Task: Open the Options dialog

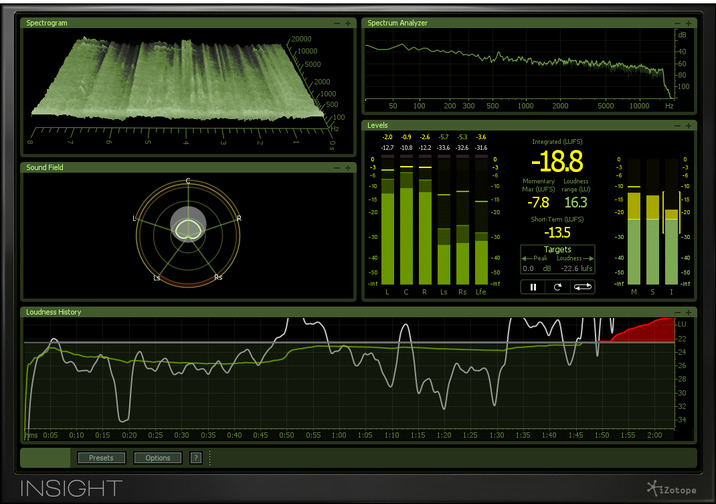Action: (x=158, y=458)
